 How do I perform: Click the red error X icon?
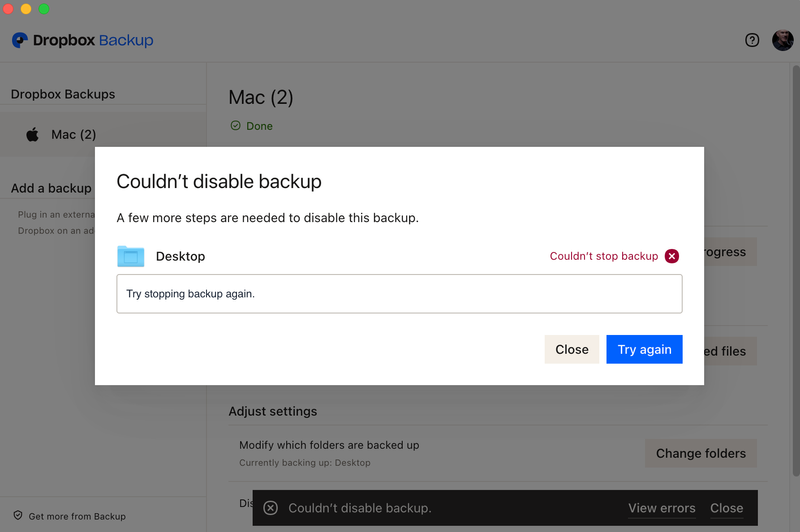coord(672,256)
